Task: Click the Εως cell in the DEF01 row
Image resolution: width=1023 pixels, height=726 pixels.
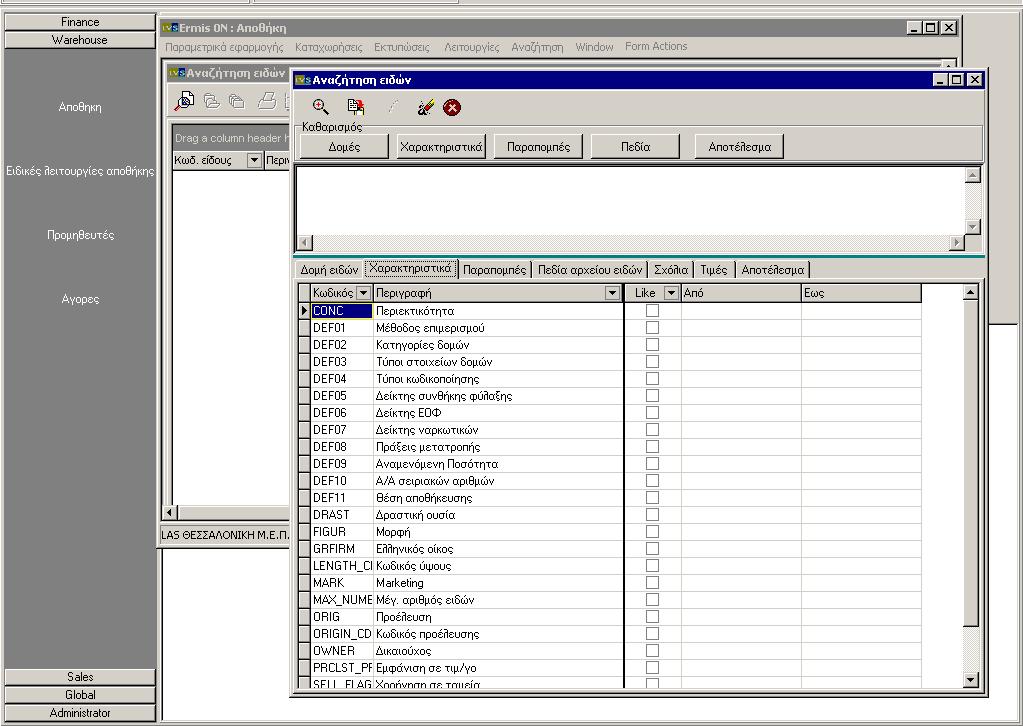Action: click(x=861, y=328)
